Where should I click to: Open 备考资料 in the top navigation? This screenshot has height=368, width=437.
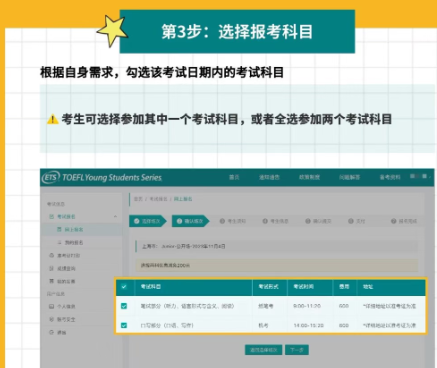click(x=390, y=177)
